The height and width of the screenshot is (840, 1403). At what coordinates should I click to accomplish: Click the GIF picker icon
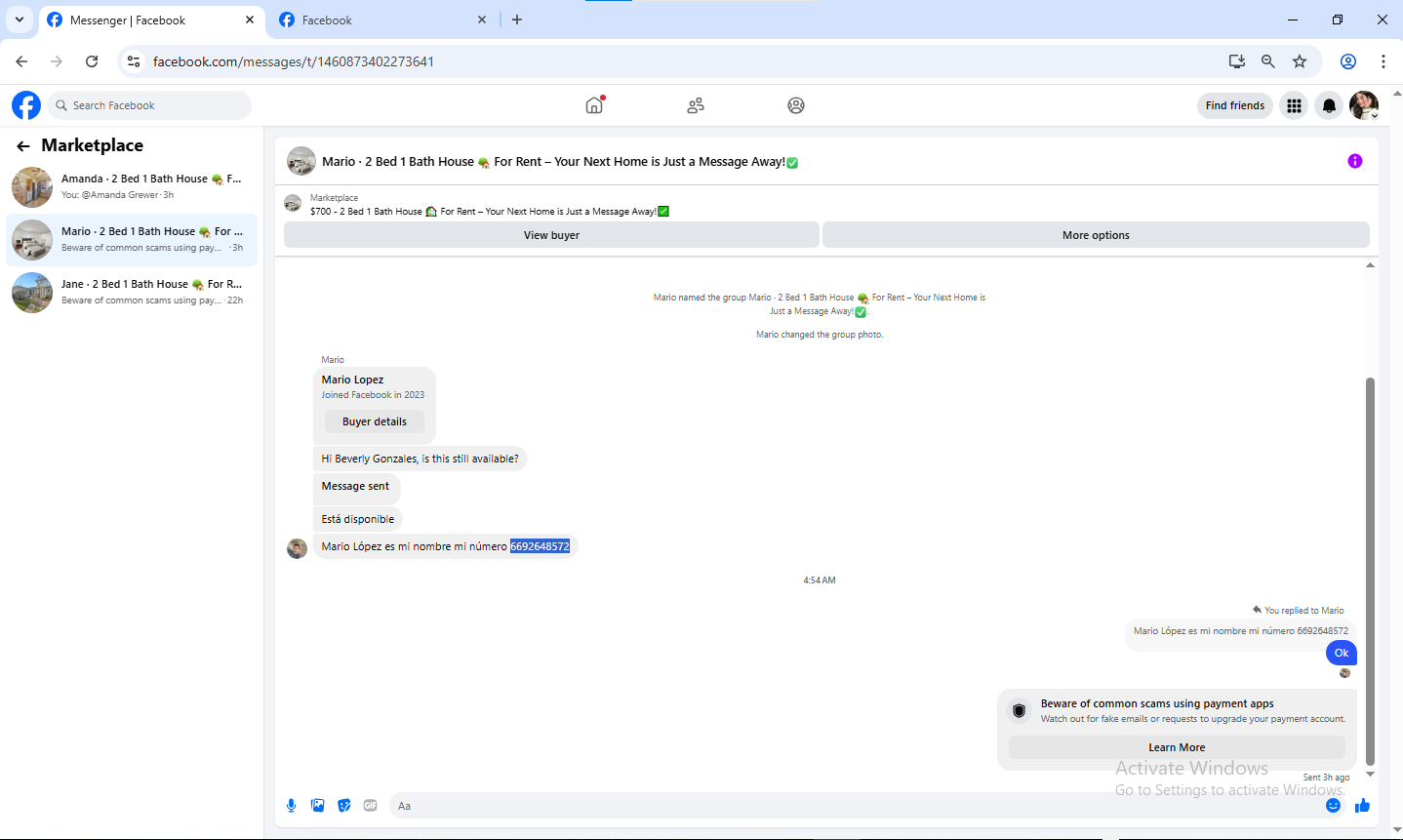pos(370,806)
